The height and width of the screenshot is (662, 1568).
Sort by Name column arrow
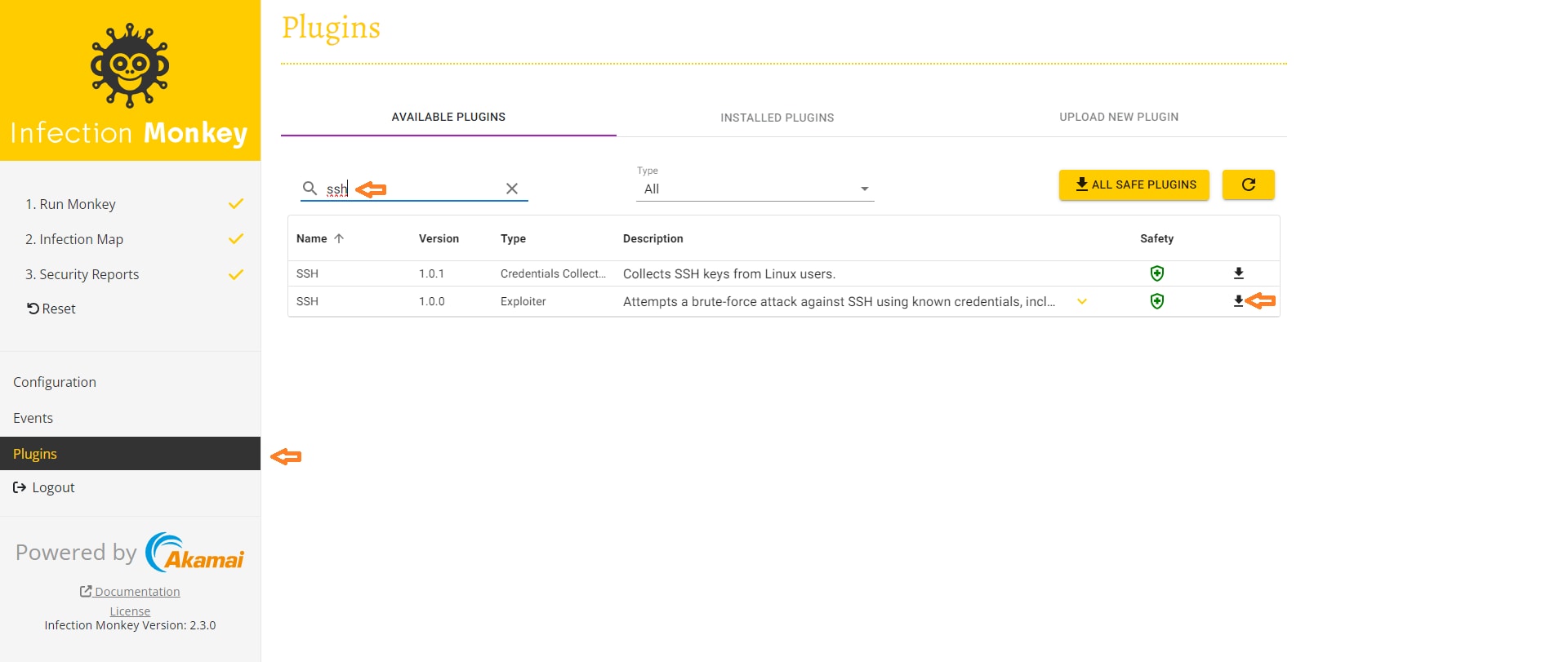click(x=339, y=238)
